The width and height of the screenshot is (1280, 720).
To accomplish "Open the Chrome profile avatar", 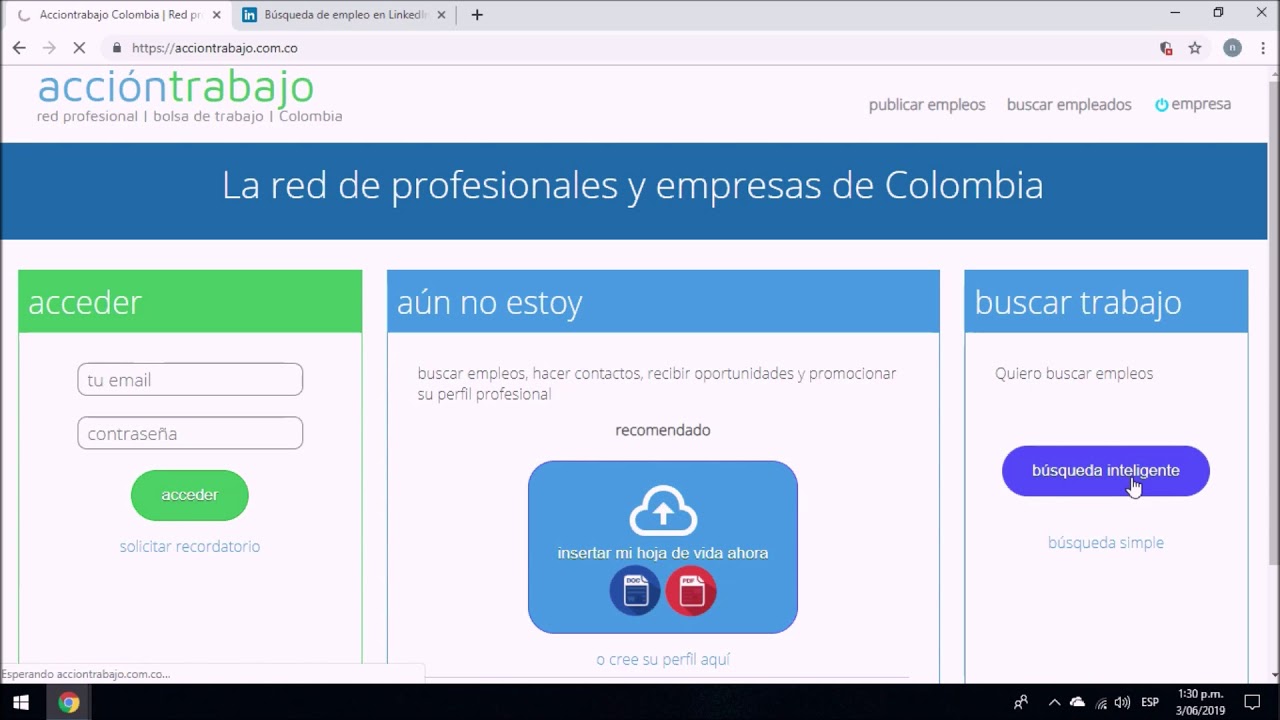I will tap(1232, 48).
